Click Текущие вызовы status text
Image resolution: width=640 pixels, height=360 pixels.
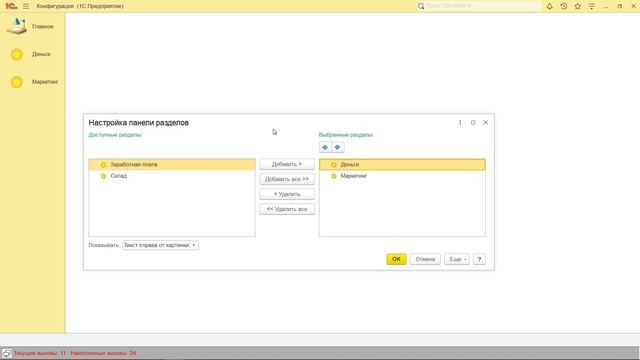pos(40,353)
